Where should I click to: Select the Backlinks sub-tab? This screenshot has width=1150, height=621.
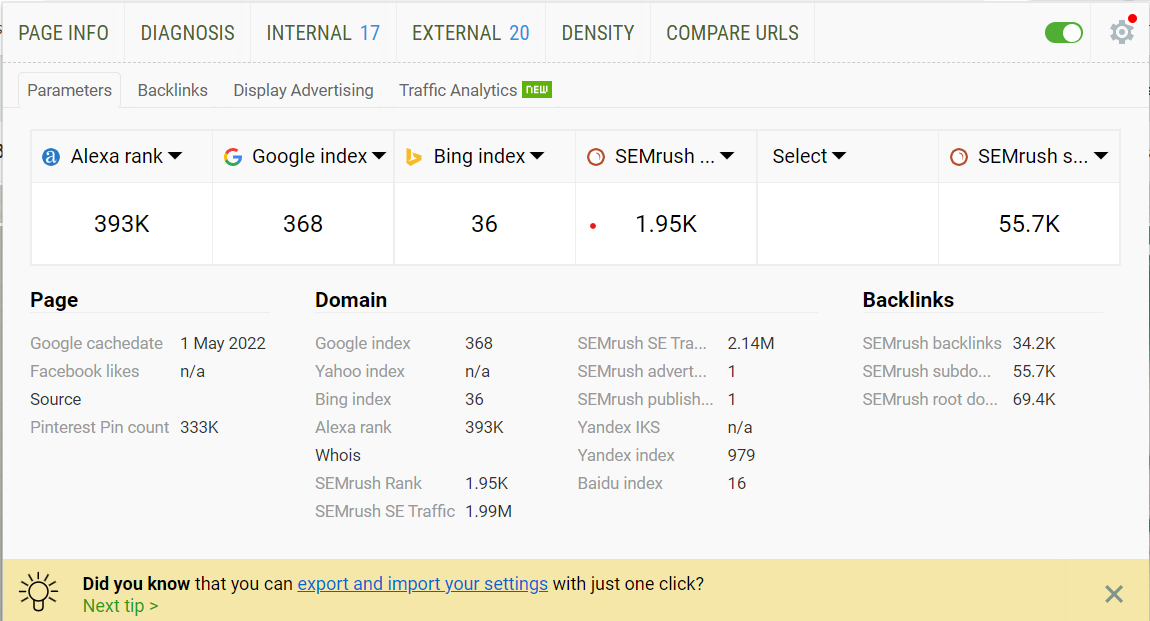click(x=172, y=90)
